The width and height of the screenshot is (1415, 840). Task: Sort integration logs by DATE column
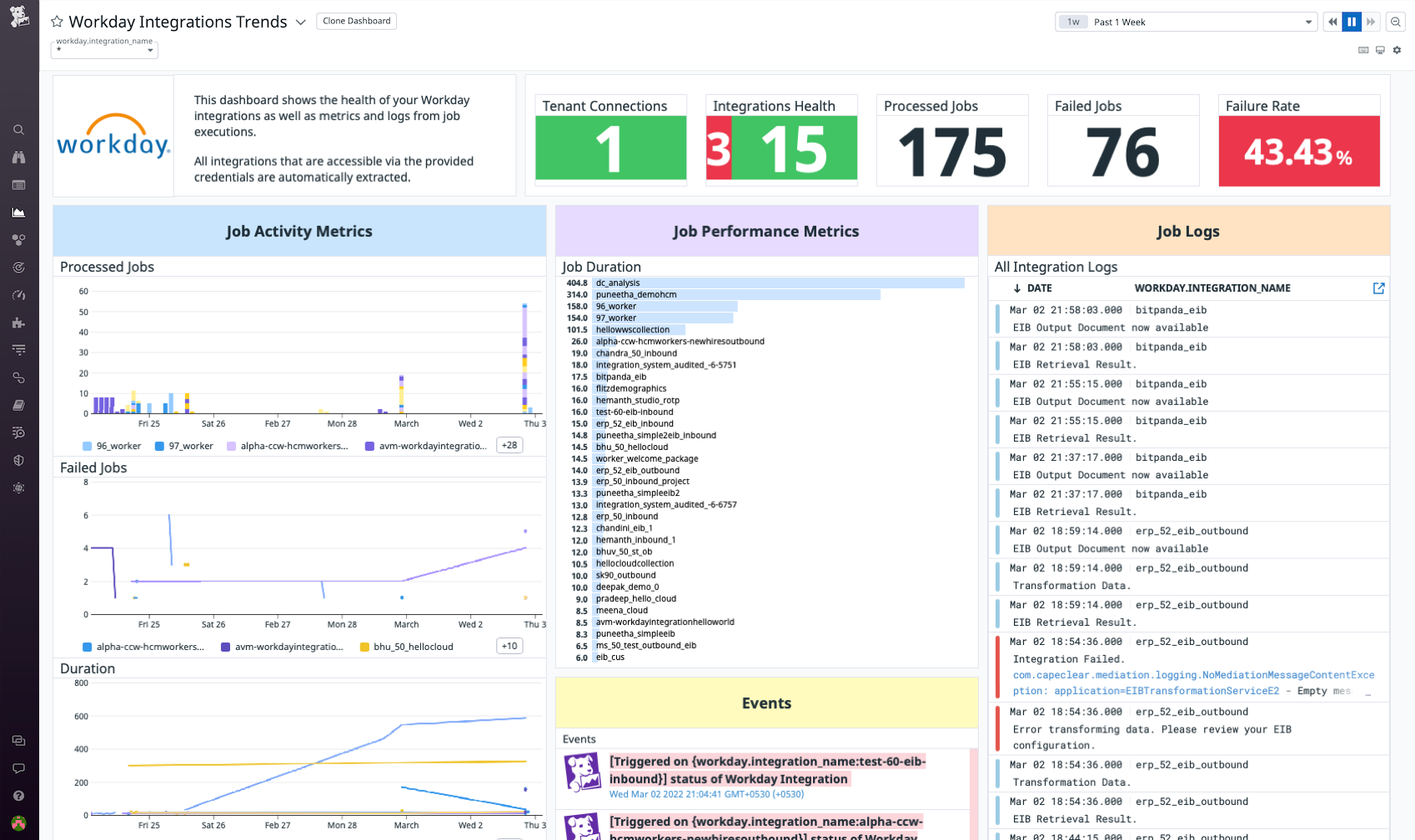pos(1039,288)
